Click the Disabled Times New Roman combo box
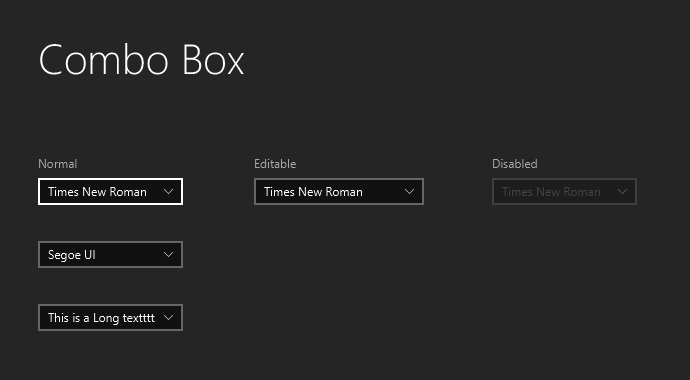Viewport: 690px width, 380px height. coord(564,191)
